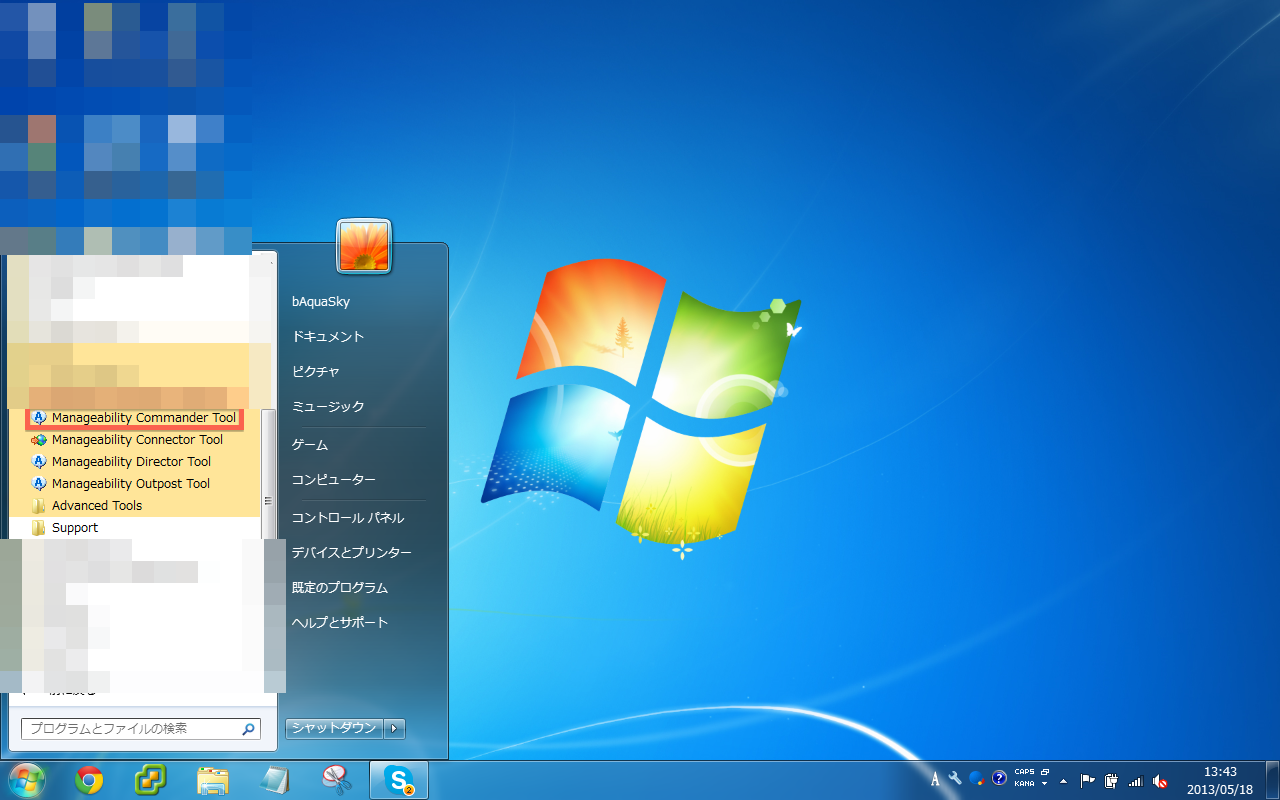Screen dimensions: 1280x800
Task: Open Google Chrome from the taskbar
Action: point(90,780)
